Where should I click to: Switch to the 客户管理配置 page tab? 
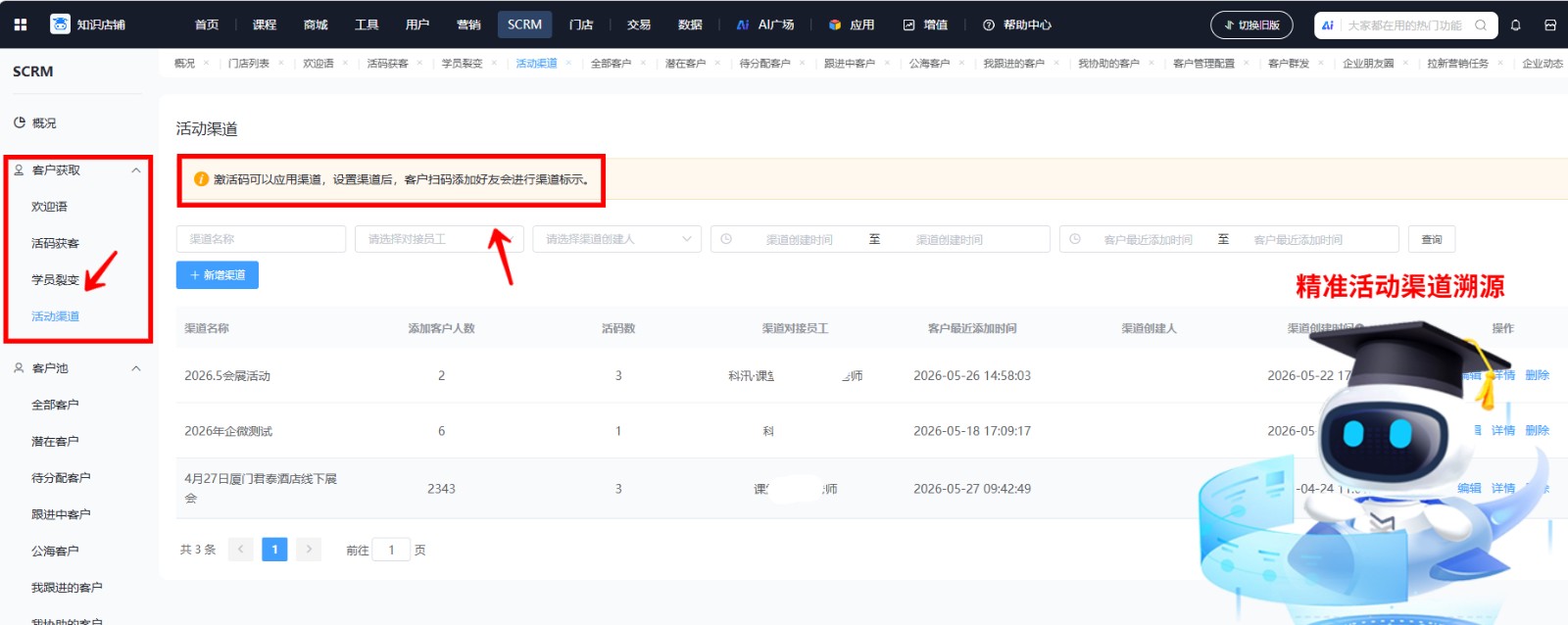(1203, 64)
